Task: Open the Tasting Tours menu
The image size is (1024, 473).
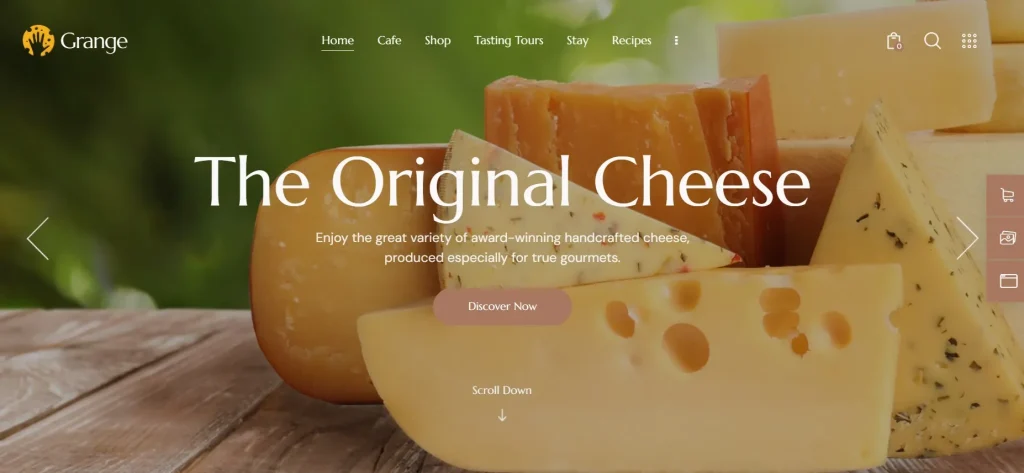Action: [x=509, y=41]
